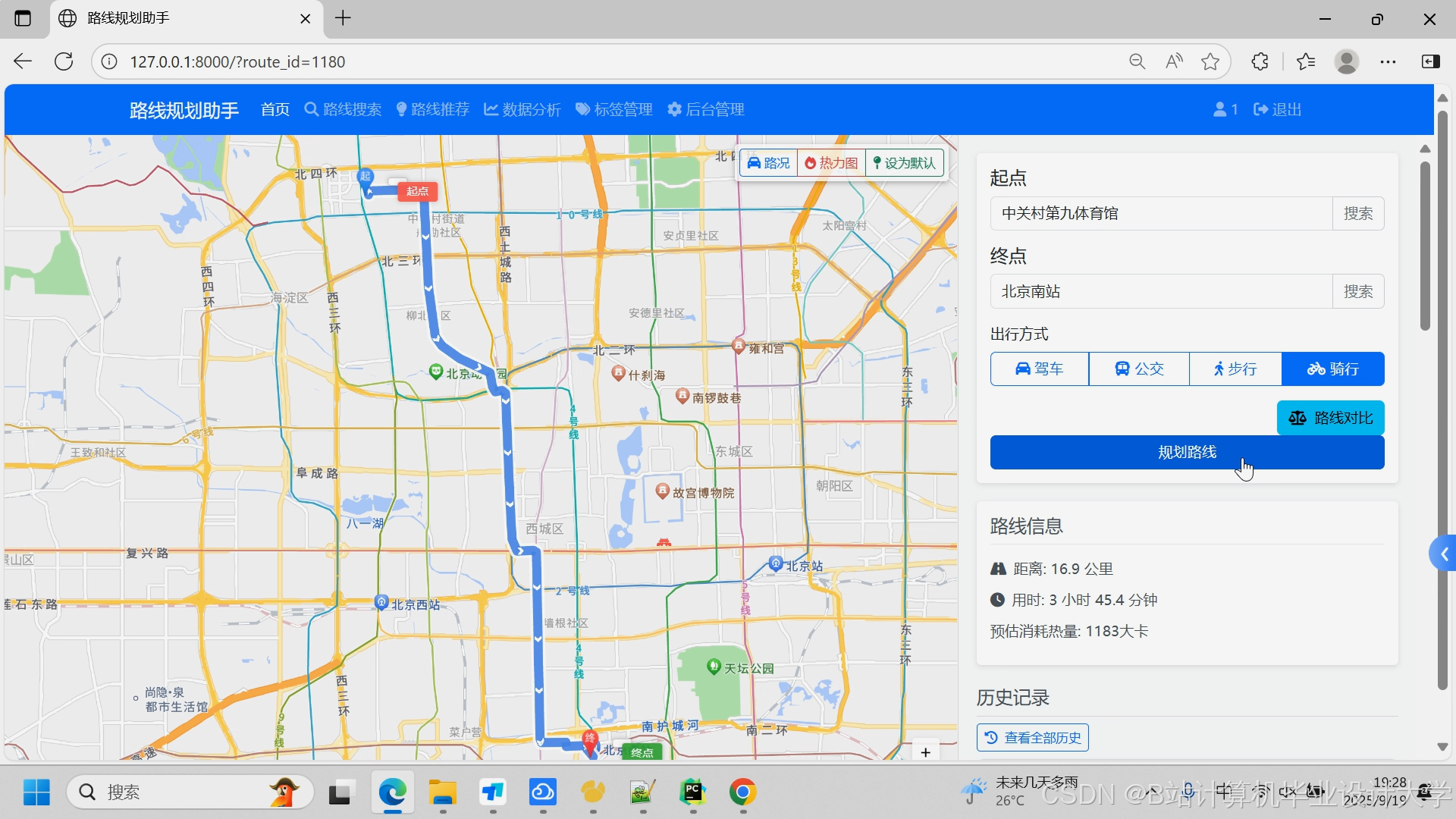Open 数据分析 in the navigation bar

coord(522,110)
